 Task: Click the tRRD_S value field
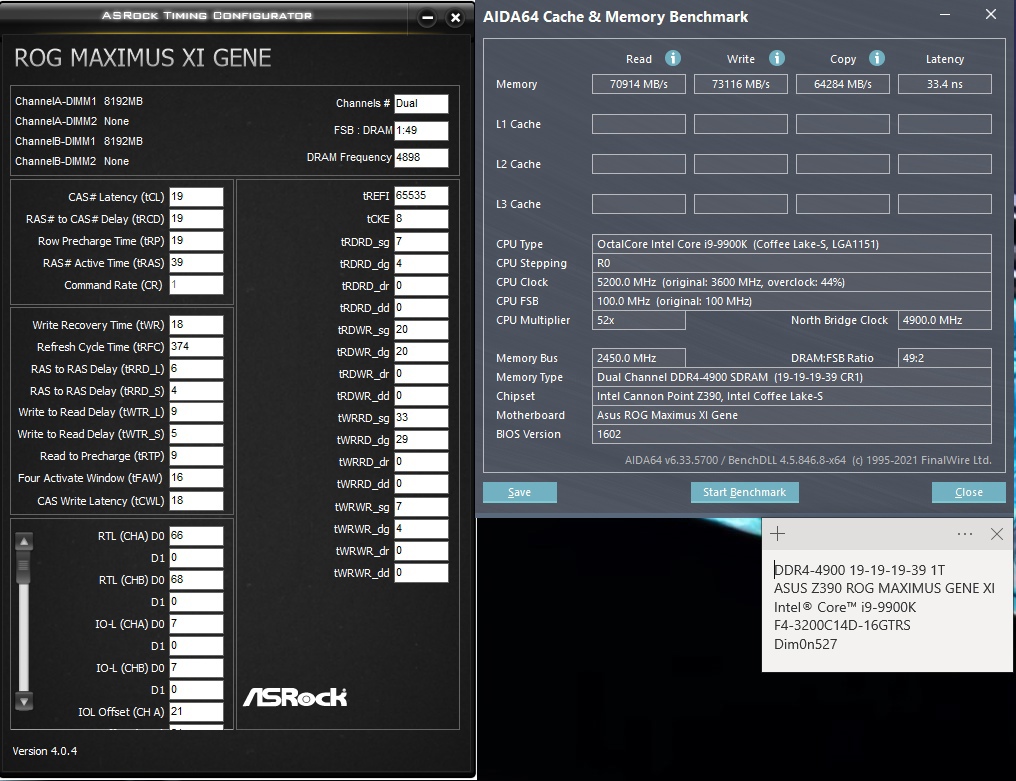coord(196,391)
